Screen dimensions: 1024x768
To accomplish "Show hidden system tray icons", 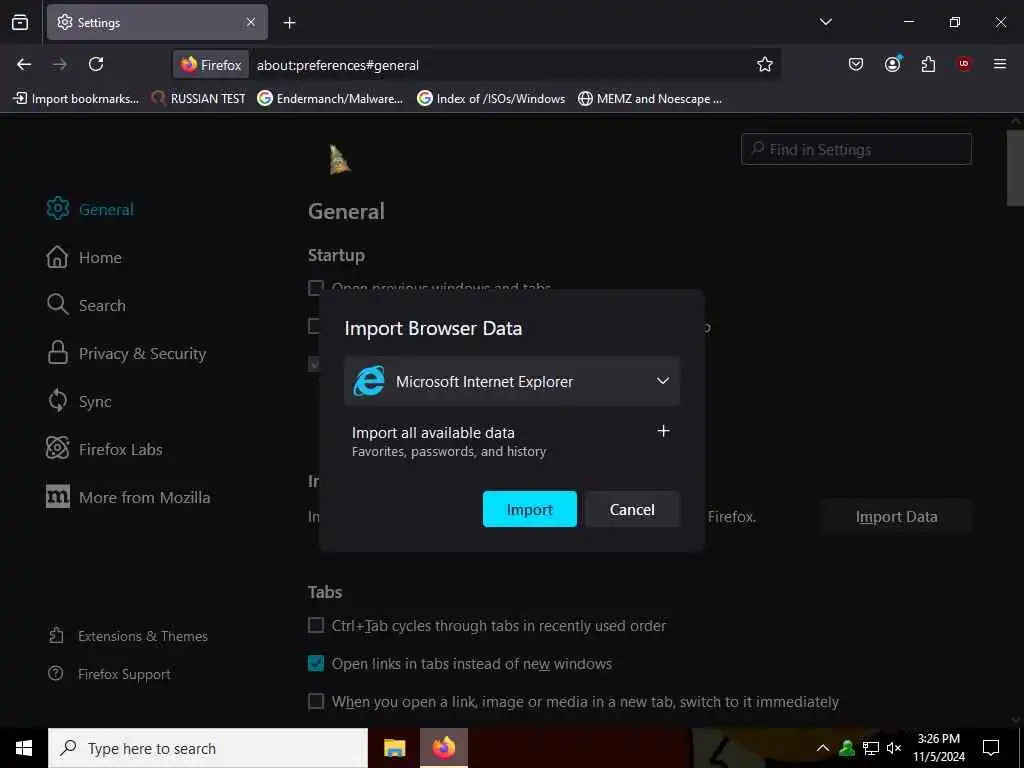I will pyautogui.click(x=823, y=748).
